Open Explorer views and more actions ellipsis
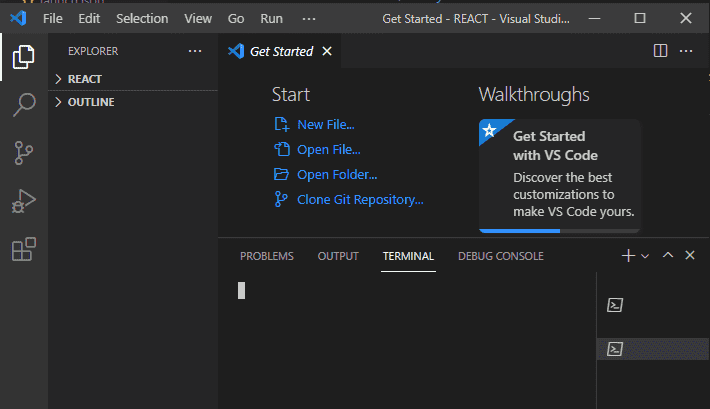 [194, 51]
